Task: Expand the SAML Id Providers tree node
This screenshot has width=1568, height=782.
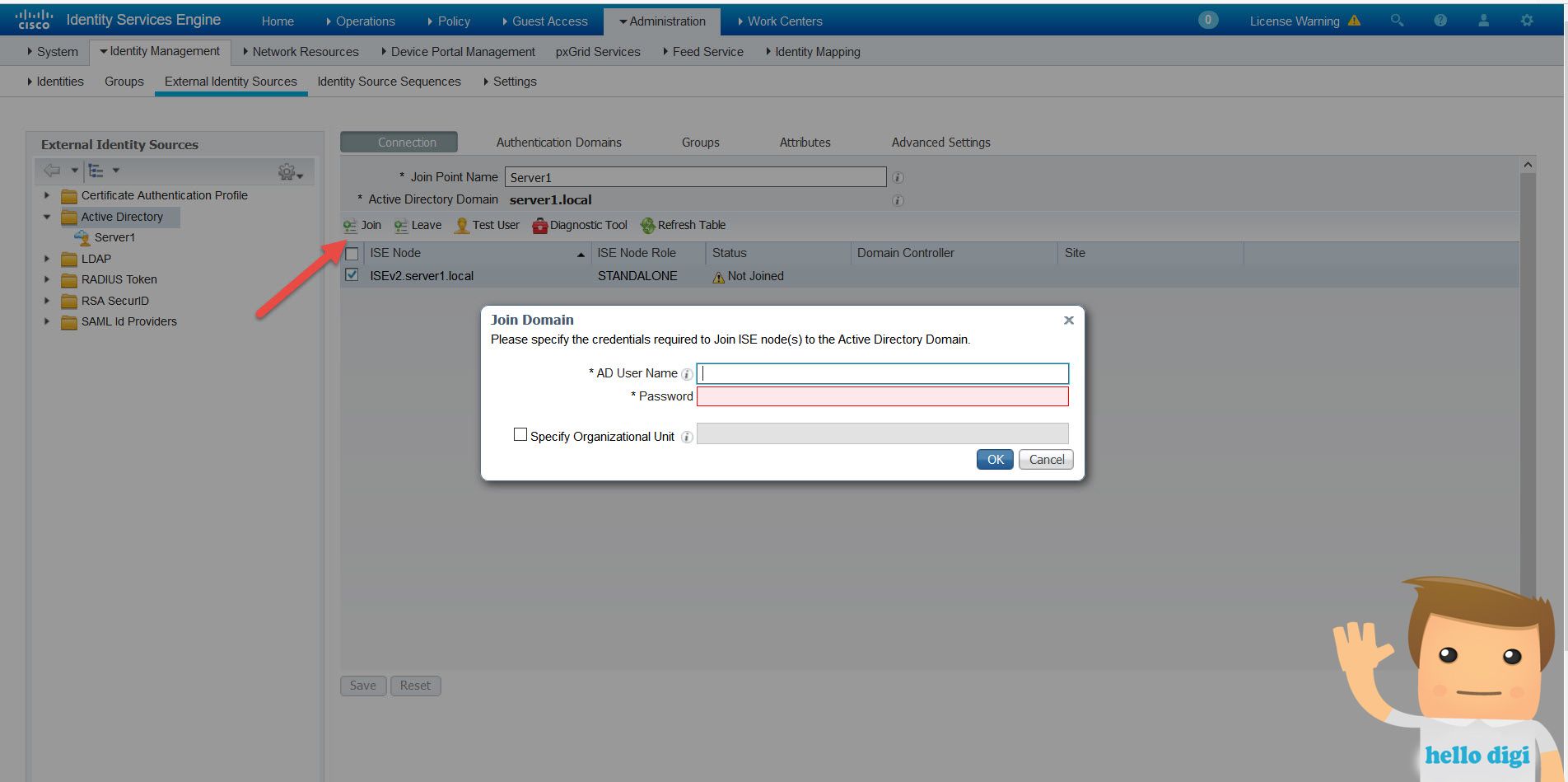Action: [46, 322]
